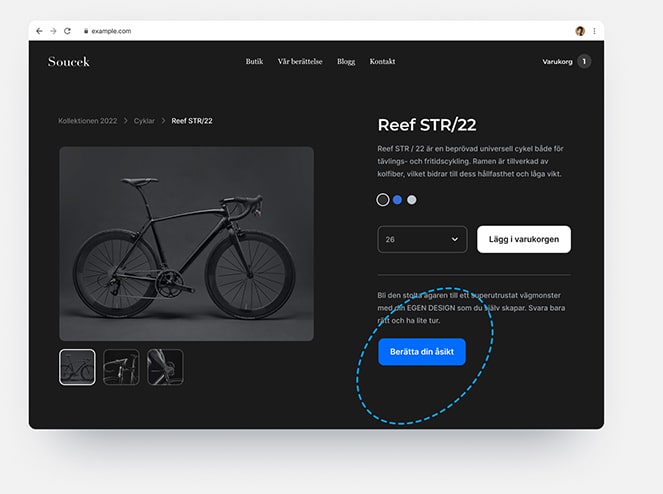Click the browser back arrow
The image size is (663, 494).
coord(39,31)
